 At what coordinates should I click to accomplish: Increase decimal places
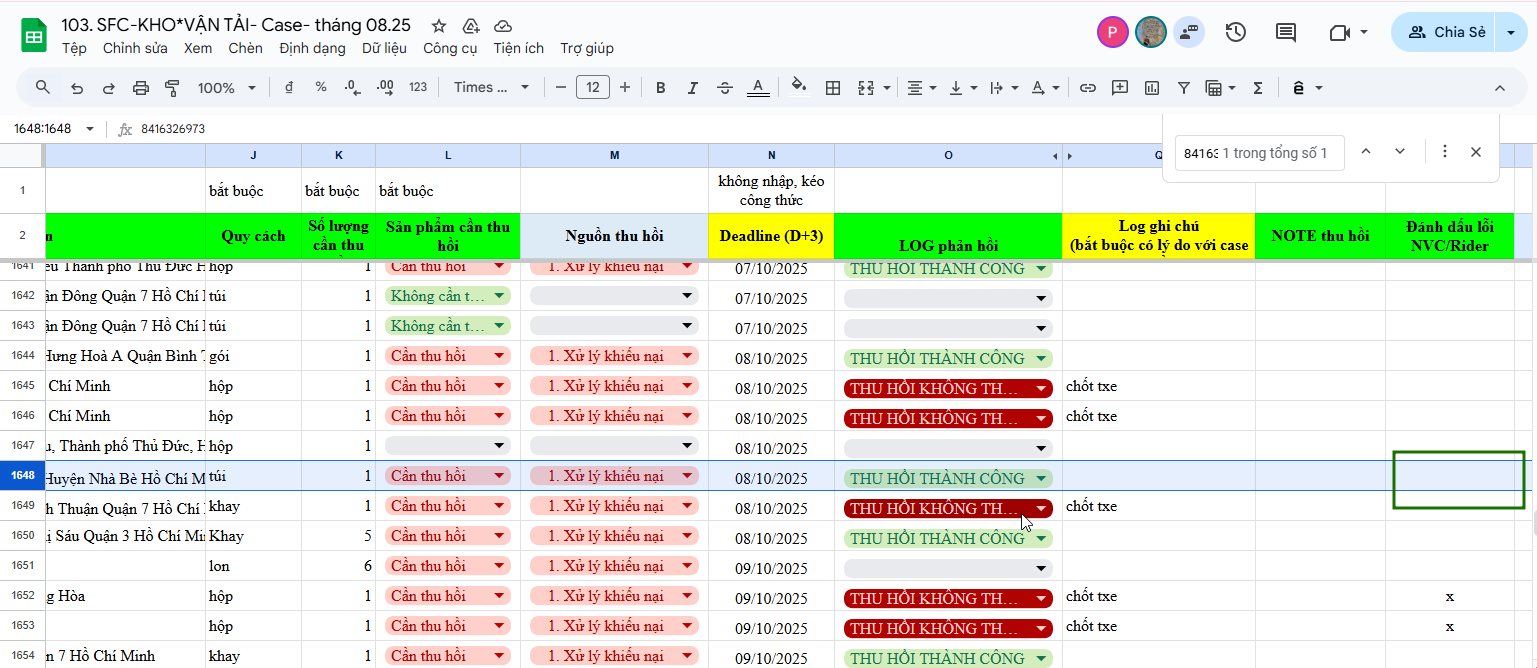click(x=385, y=87)
